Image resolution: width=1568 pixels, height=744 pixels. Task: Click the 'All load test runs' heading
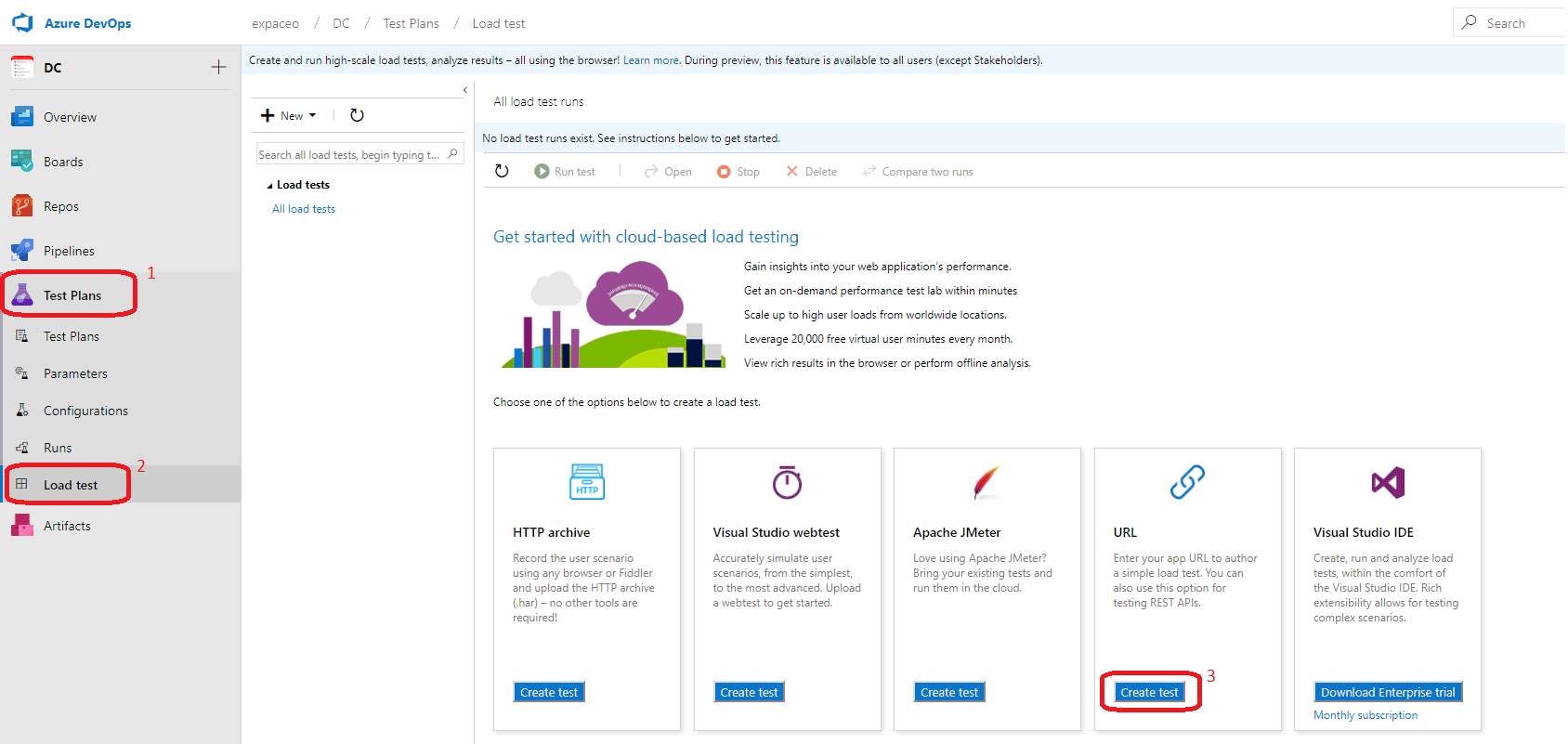click(539, 101)
